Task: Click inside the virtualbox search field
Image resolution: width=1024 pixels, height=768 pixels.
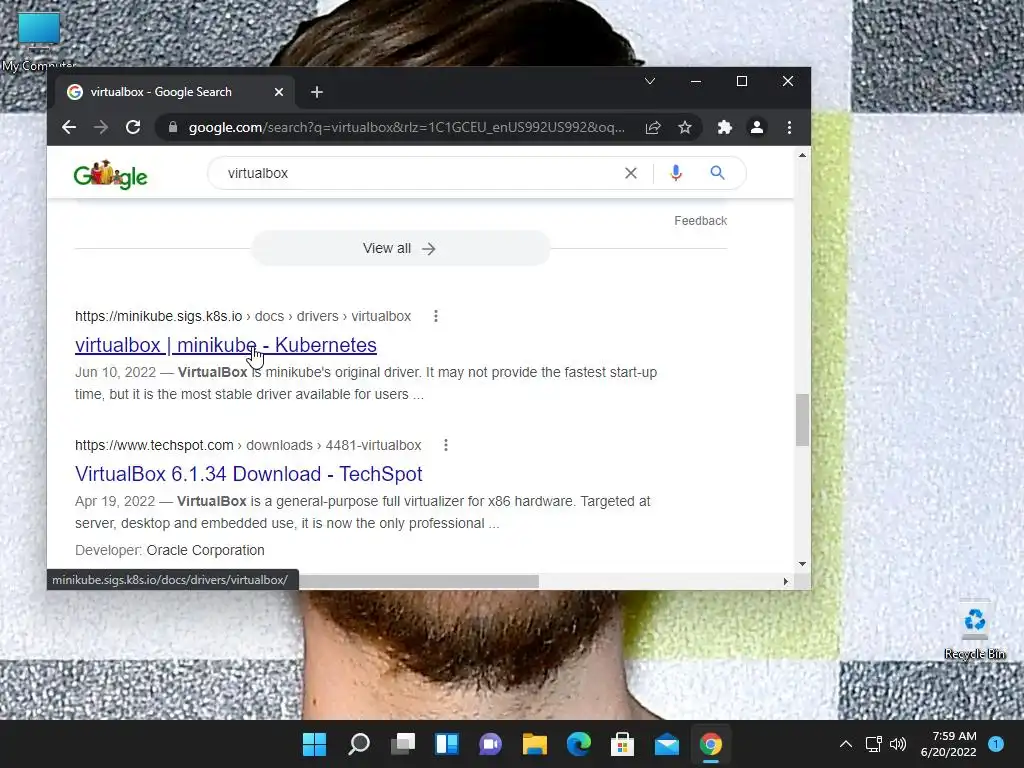Action: pos(418,173)
